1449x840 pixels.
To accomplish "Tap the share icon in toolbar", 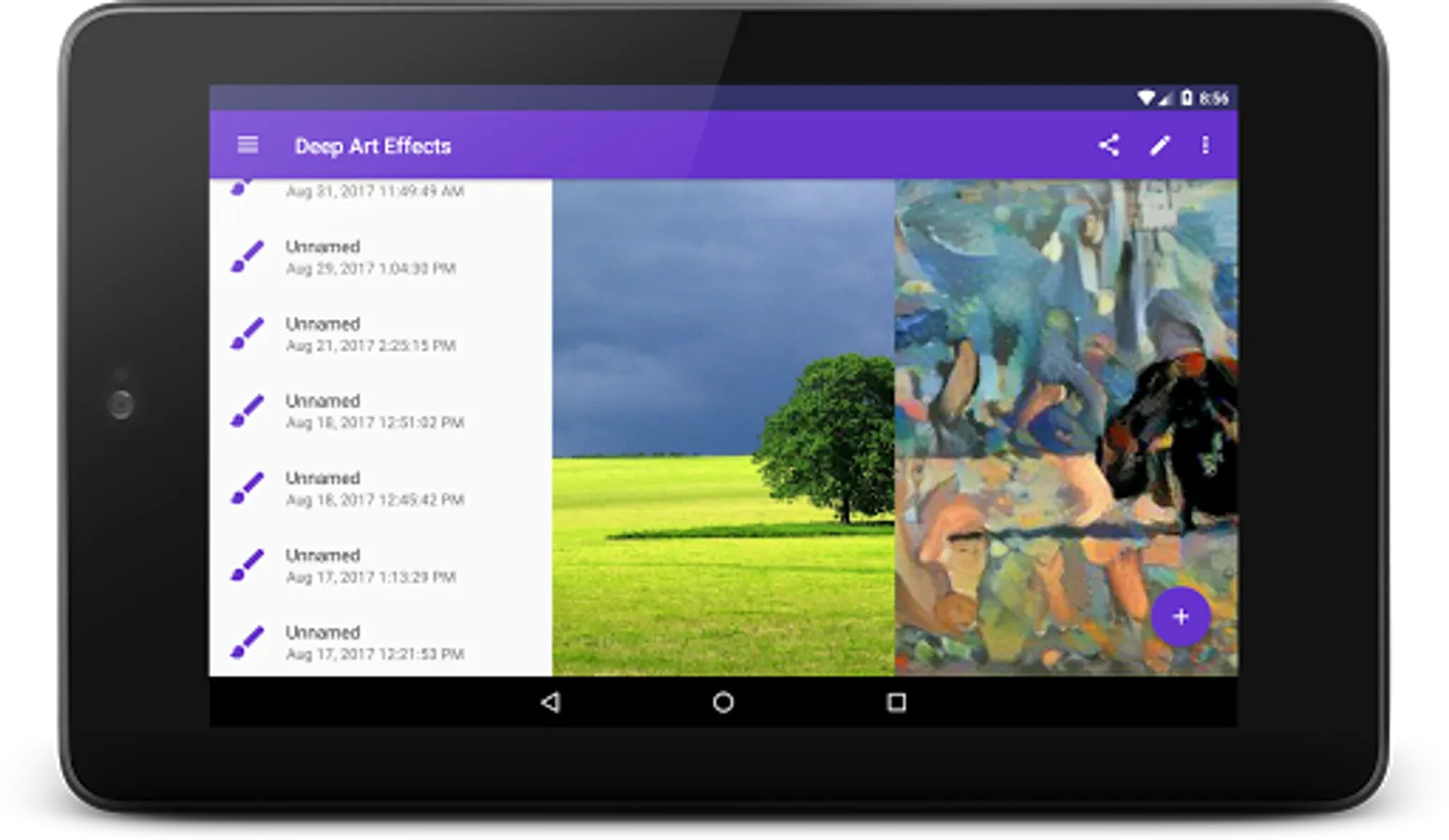I will (x=1108, y=145).
